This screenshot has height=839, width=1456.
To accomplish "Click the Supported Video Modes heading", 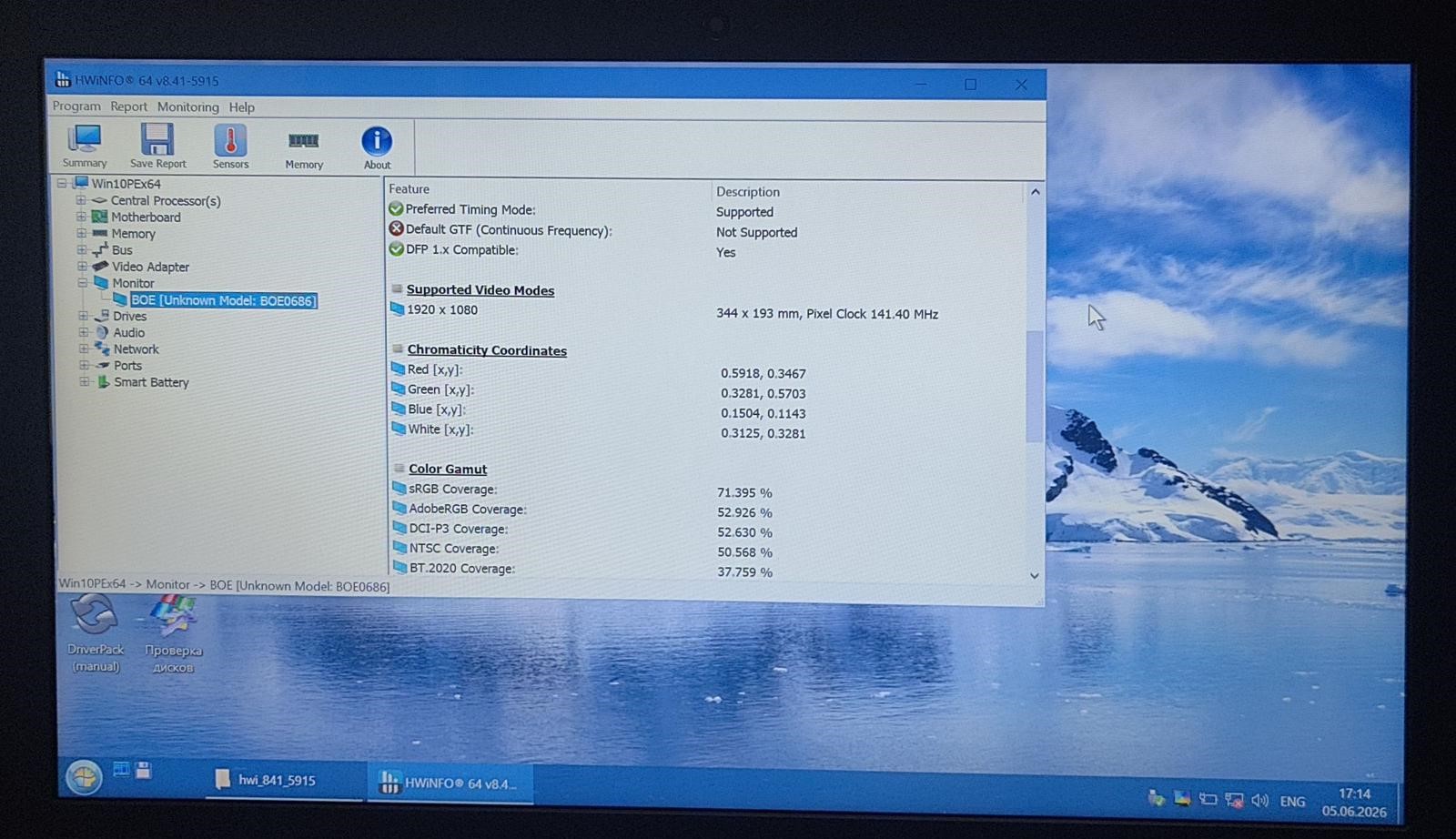I will (x=480, y=290).
